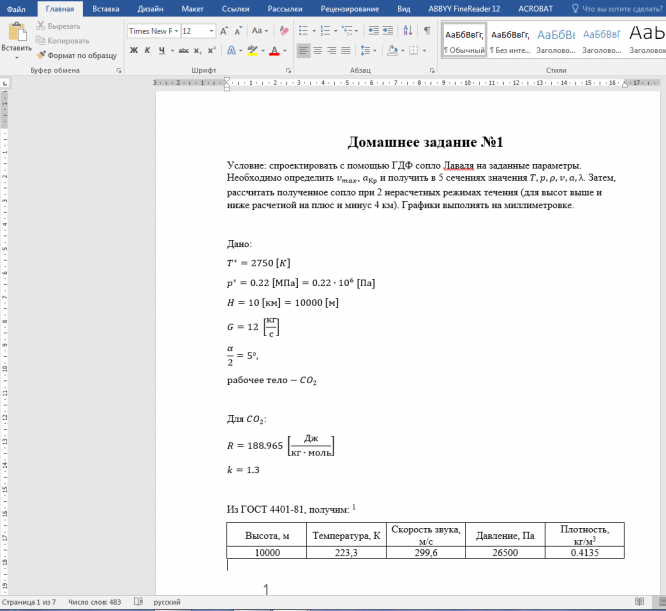
Task: Open line spacing options
Action: tap(368, 51)
